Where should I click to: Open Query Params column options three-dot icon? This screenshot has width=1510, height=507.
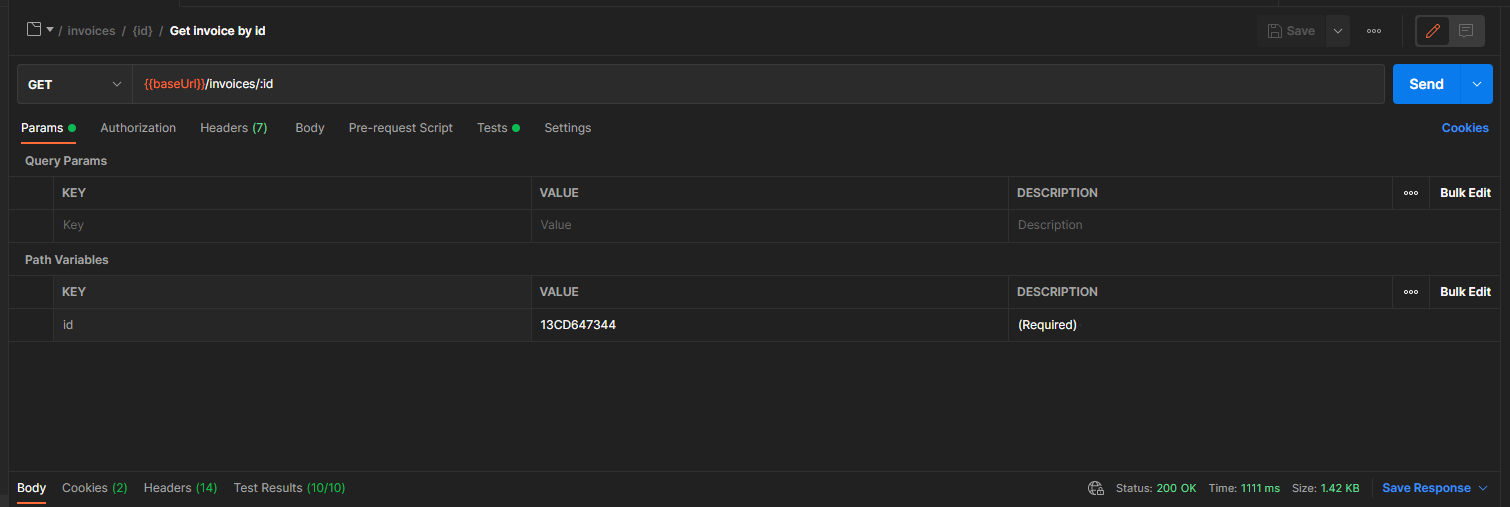coord(1411,193)
